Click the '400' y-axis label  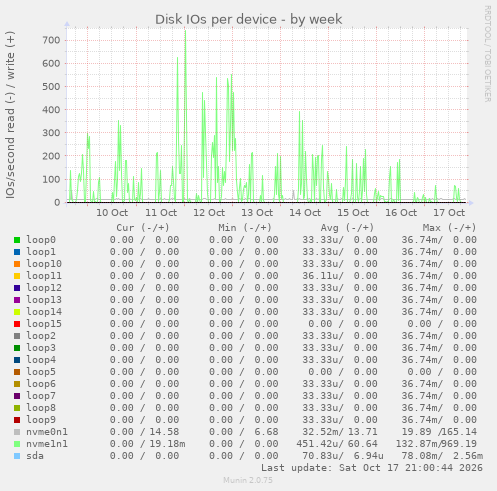[51, 110]
